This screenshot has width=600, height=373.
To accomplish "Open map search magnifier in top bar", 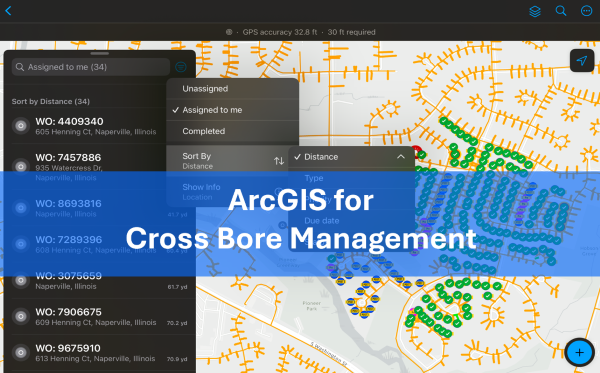I will tap(561, 11).
